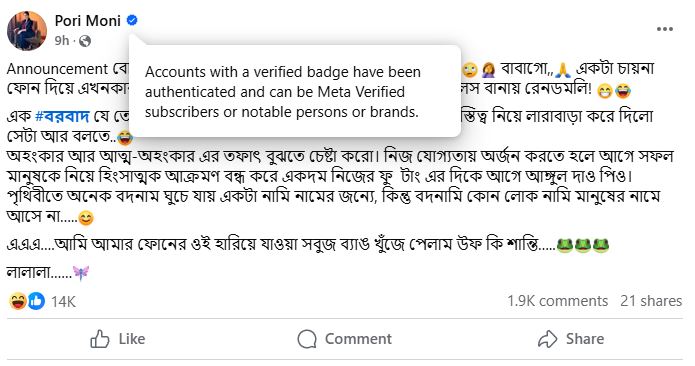Click the verified badge tooltip text

283,92
